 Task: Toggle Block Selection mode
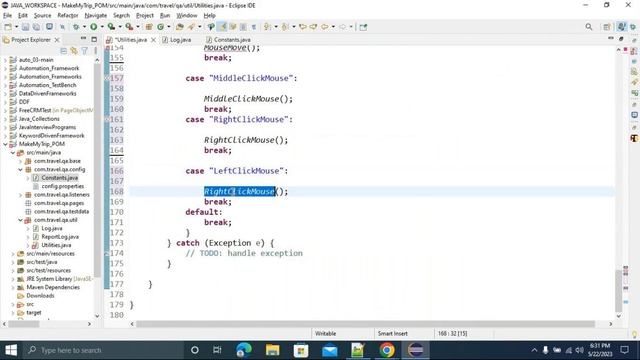click(243, 27)
